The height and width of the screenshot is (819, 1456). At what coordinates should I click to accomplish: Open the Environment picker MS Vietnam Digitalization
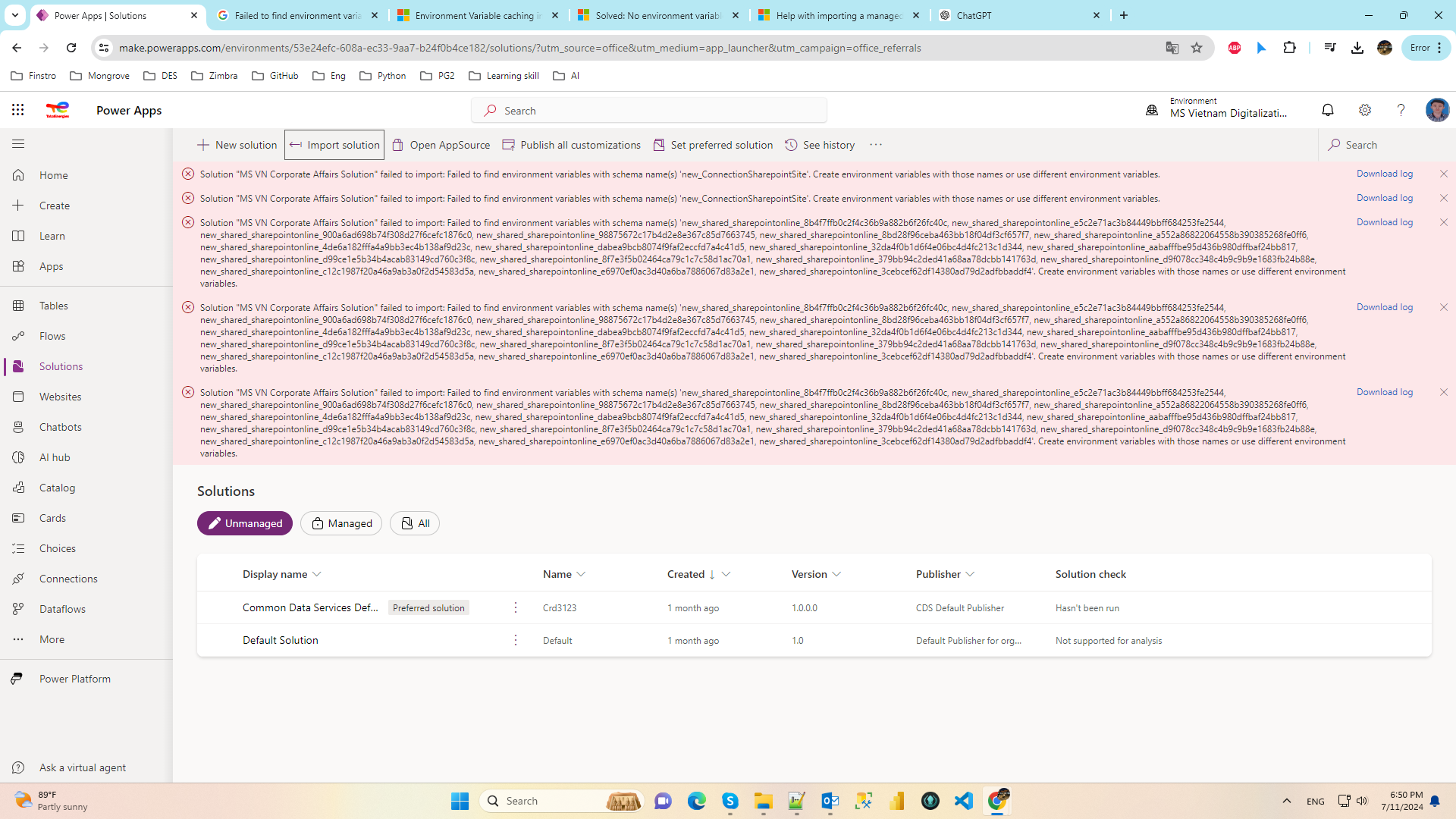(x=1217, y=108)
